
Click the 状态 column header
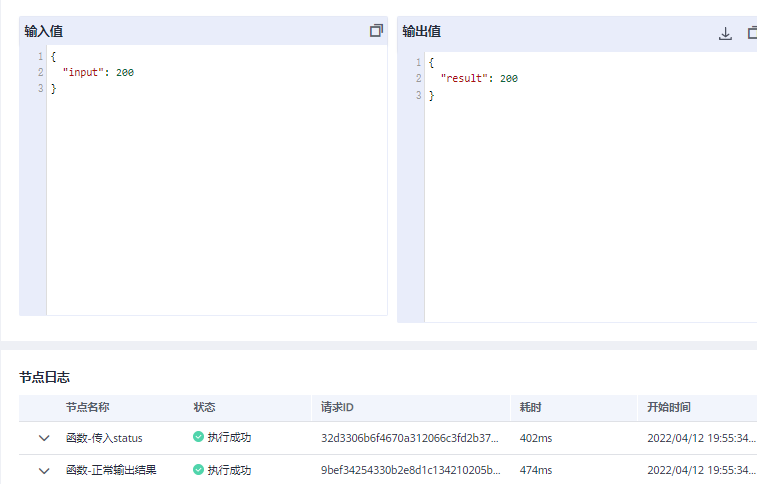click(204, 407)
